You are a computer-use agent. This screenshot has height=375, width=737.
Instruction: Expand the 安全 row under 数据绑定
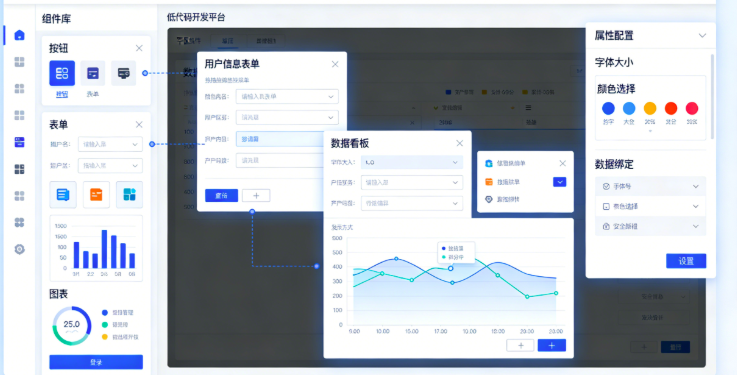coord(651,226)
